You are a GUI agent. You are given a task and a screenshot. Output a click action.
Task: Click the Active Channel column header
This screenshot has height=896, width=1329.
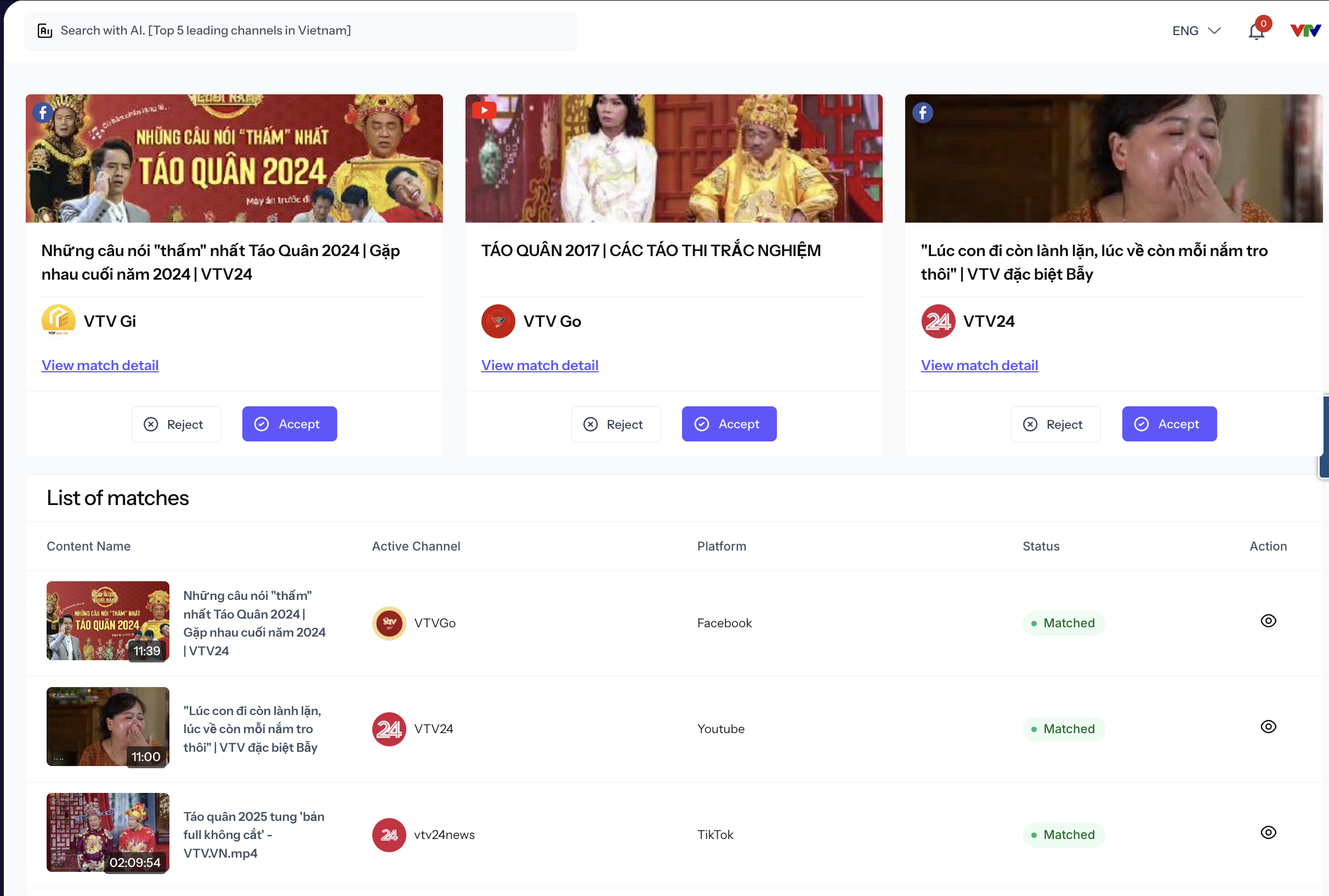pos(416,546)
